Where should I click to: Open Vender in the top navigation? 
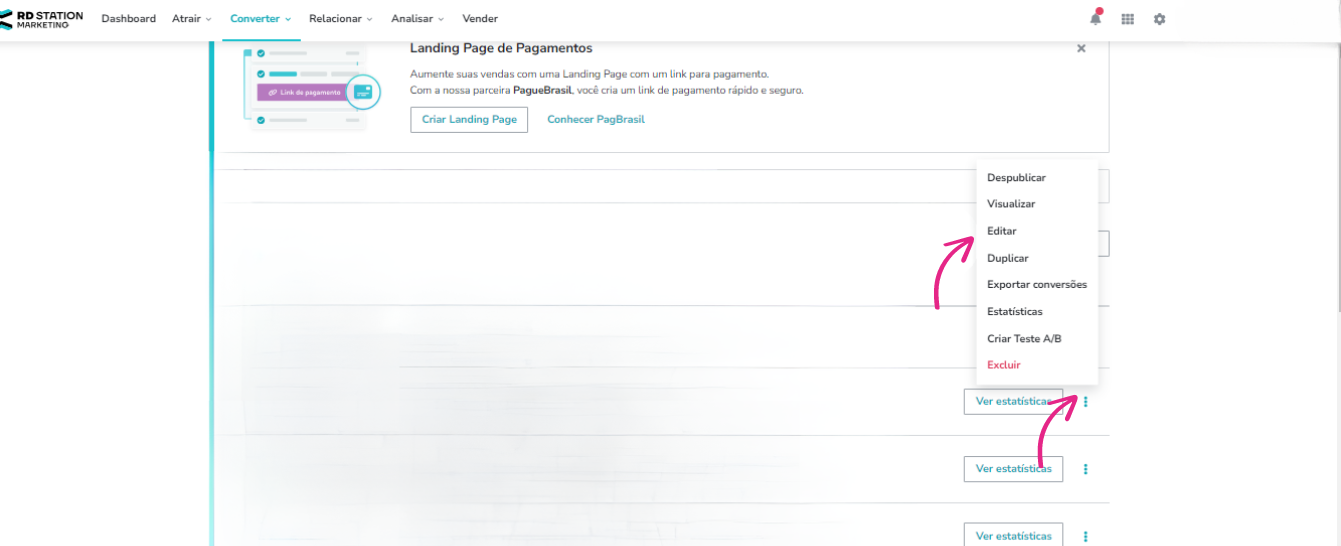click(480, 19)
